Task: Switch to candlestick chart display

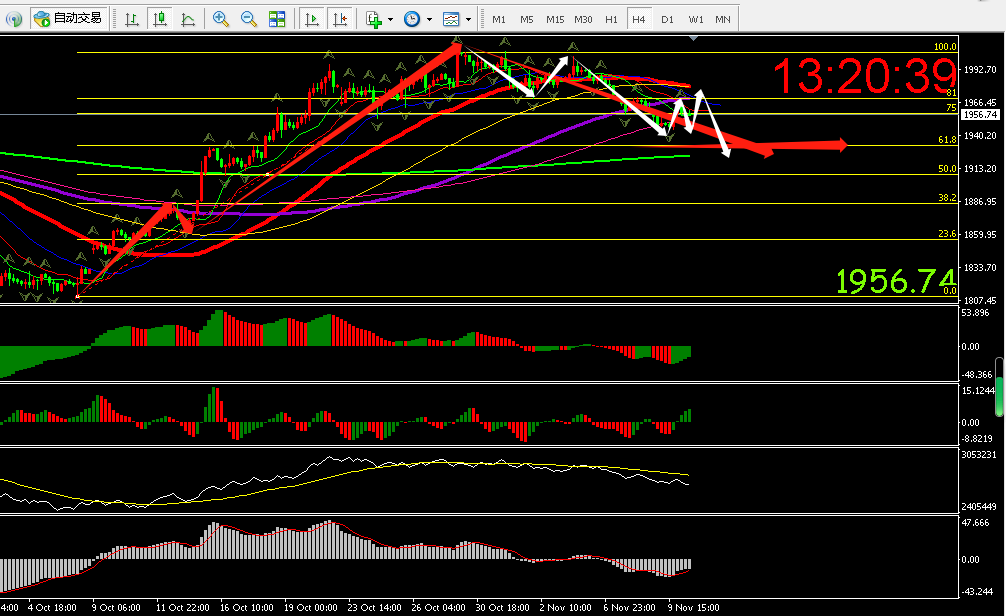Action: point(159,19)
